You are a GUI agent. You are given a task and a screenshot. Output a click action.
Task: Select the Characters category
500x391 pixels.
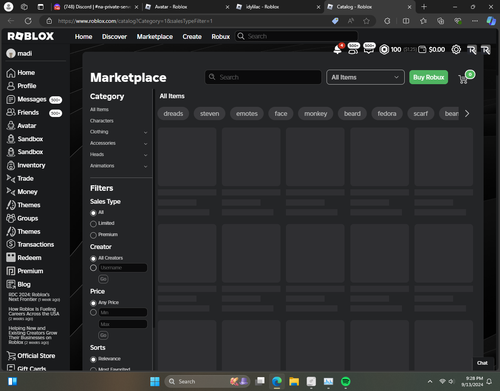point(102,121)
